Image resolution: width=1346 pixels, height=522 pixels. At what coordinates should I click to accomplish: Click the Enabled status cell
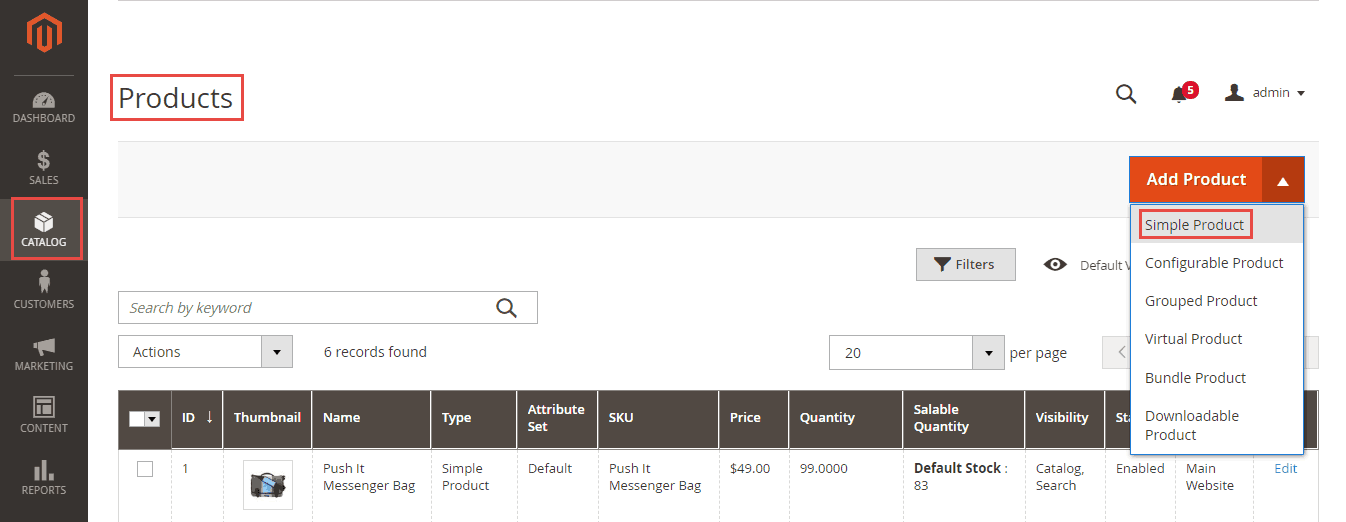[x=1140, y=469]
